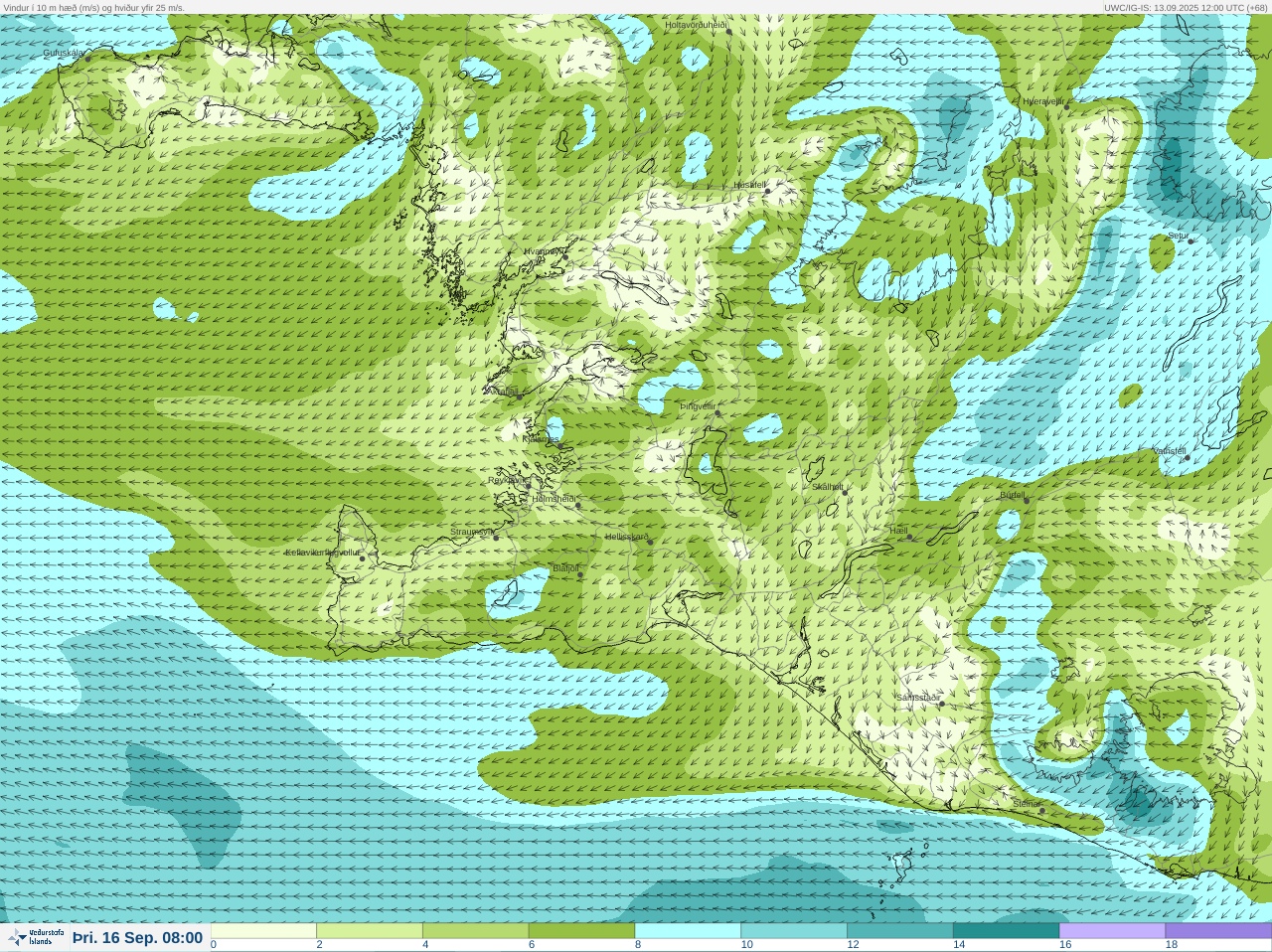The image size is (1272, 952).
Task: Click the Hvanneyri station label
Action: point(545,251)
